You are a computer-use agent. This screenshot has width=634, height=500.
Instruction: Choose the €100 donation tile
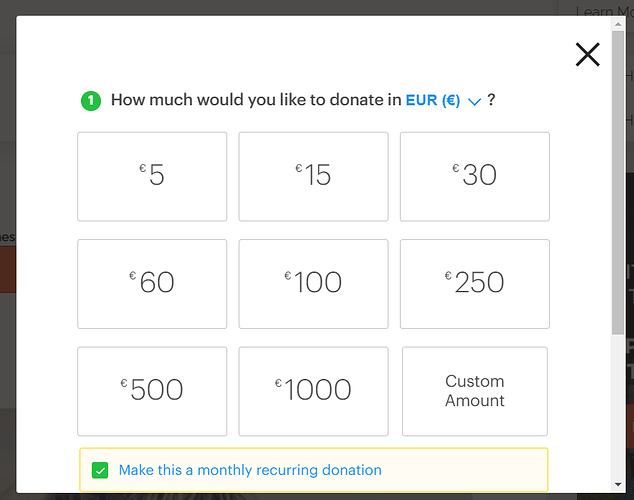(313, 284)
